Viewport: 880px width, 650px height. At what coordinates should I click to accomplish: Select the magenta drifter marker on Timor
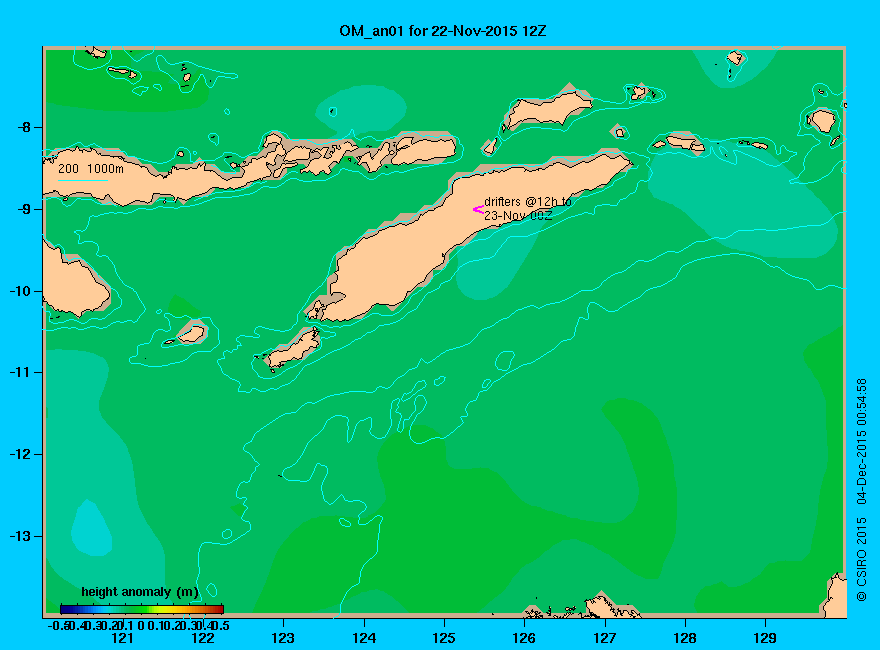tap(478, 209)
